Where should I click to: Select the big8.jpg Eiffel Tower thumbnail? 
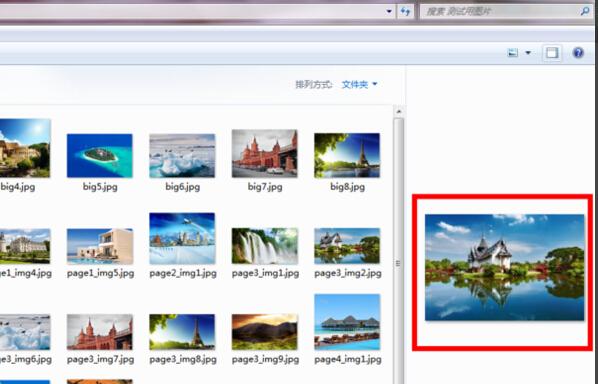tap(347, 155)
